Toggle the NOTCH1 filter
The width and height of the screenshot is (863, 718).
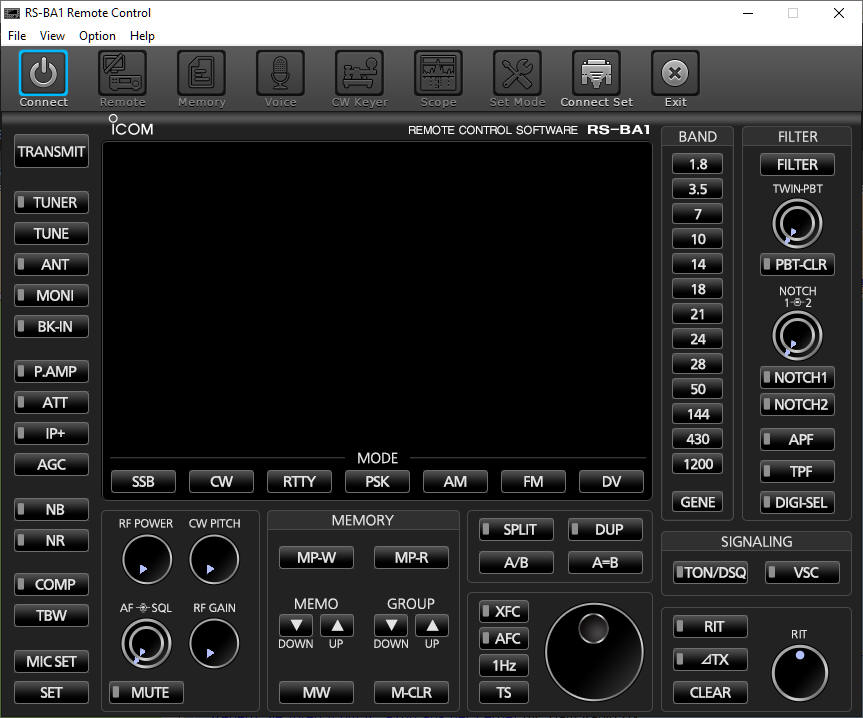pos(796,378)
